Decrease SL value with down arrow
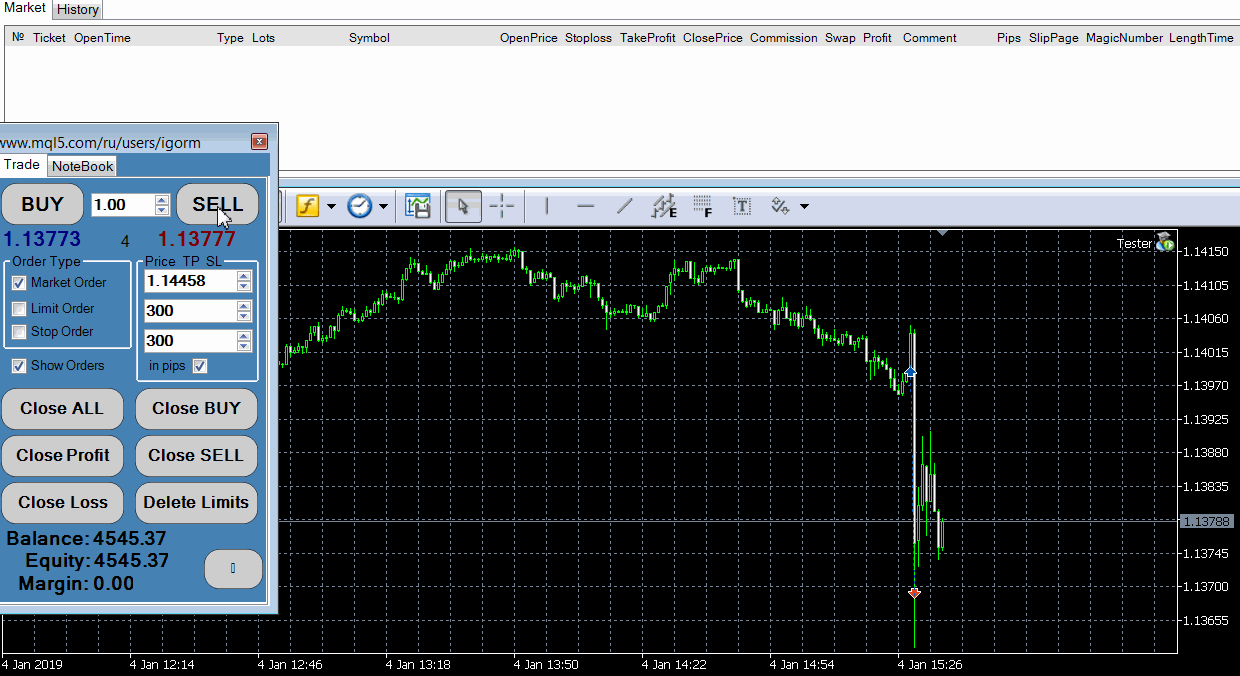Viewport: 1240px width, 676px height. (x=244, y=346)
